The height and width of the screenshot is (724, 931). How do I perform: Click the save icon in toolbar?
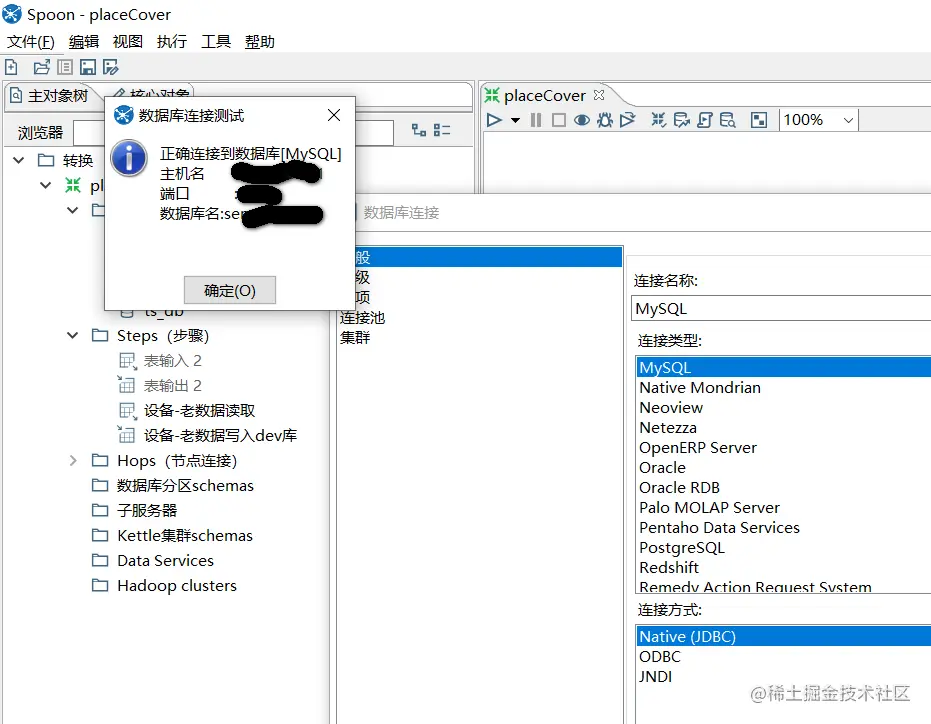(x=88, y=67)
